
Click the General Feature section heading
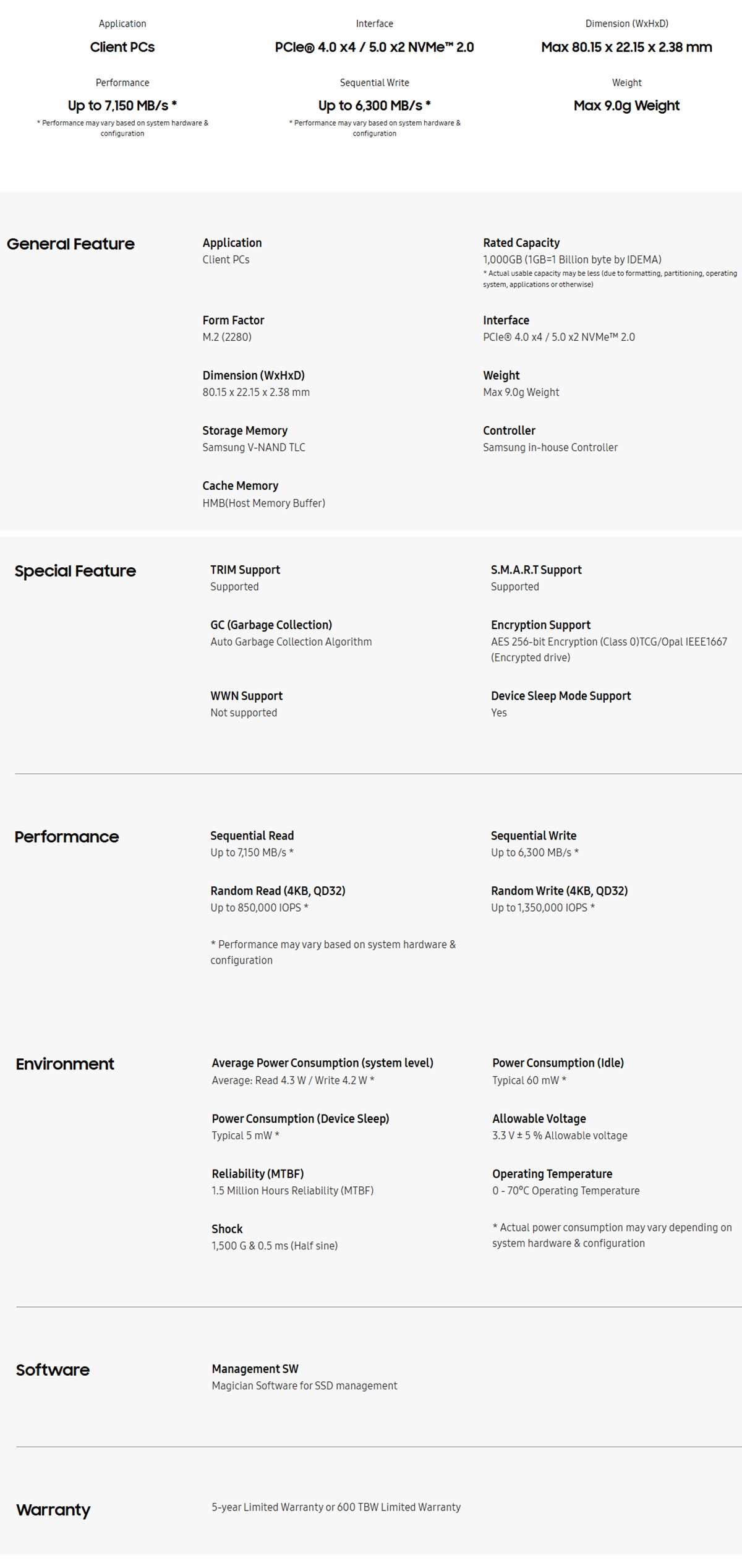click(70, 244)
